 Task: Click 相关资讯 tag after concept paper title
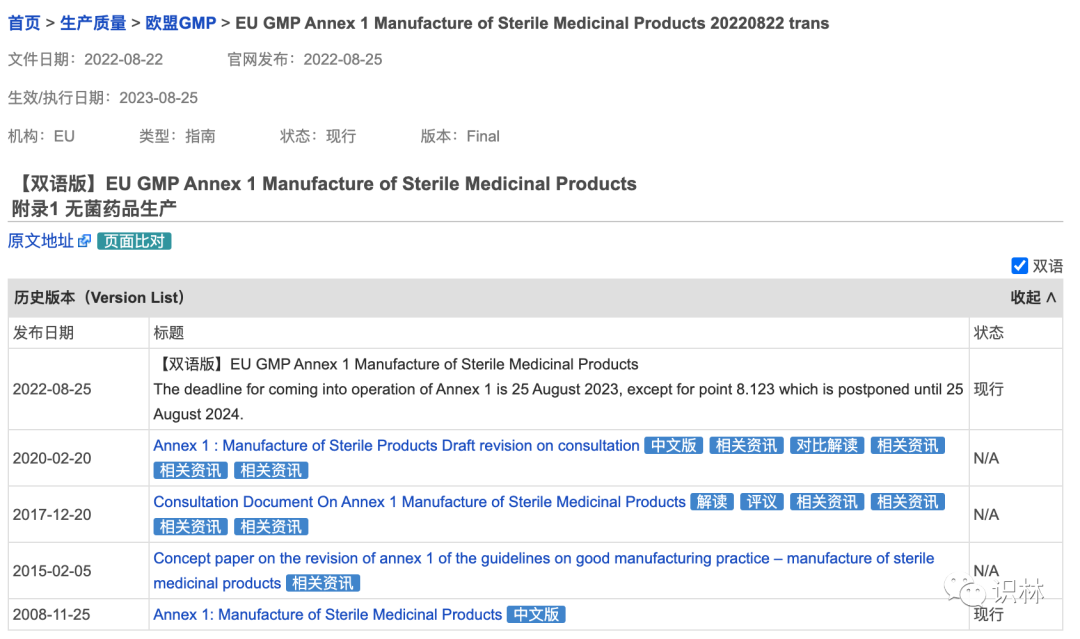(x=322, y=583)
